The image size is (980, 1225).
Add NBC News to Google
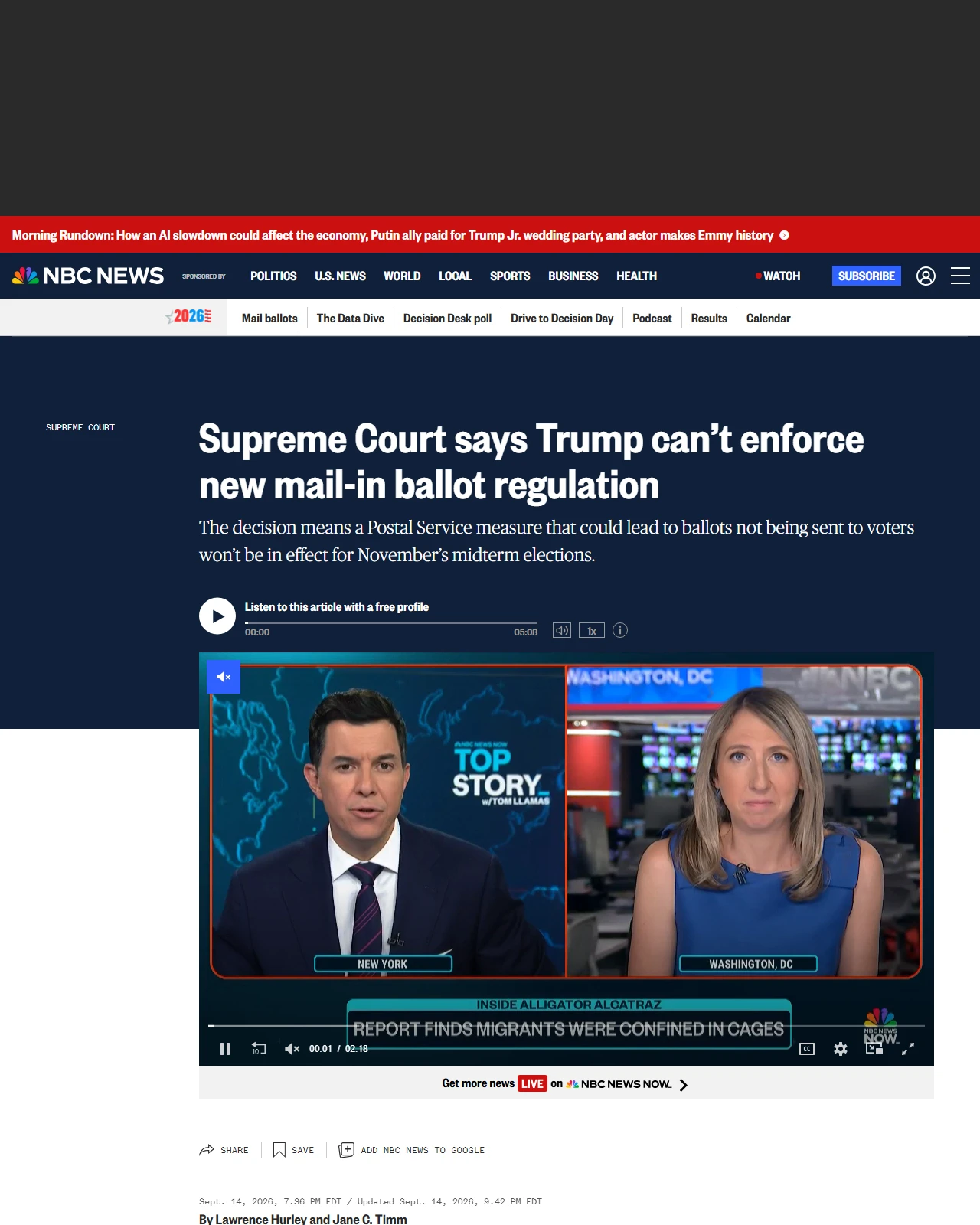coord(412,1150)
